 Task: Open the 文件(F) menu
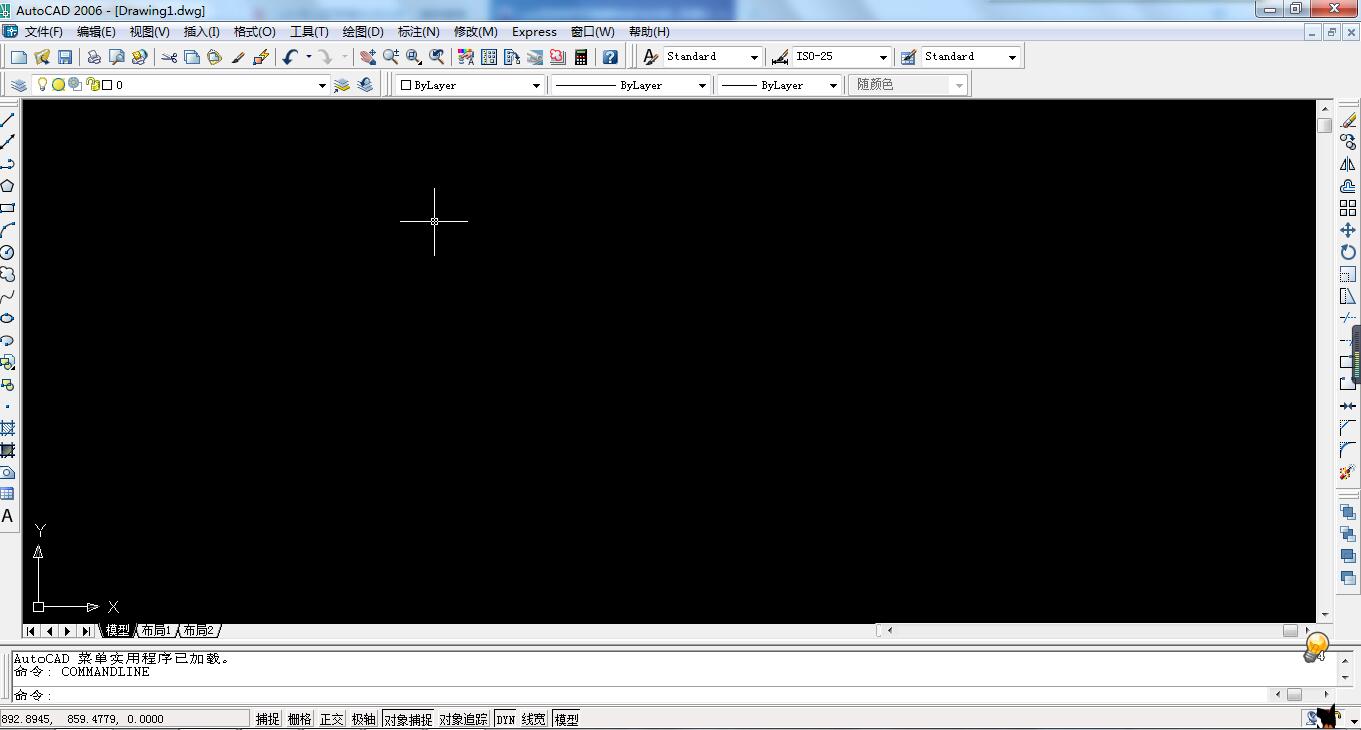pos(44,32)
